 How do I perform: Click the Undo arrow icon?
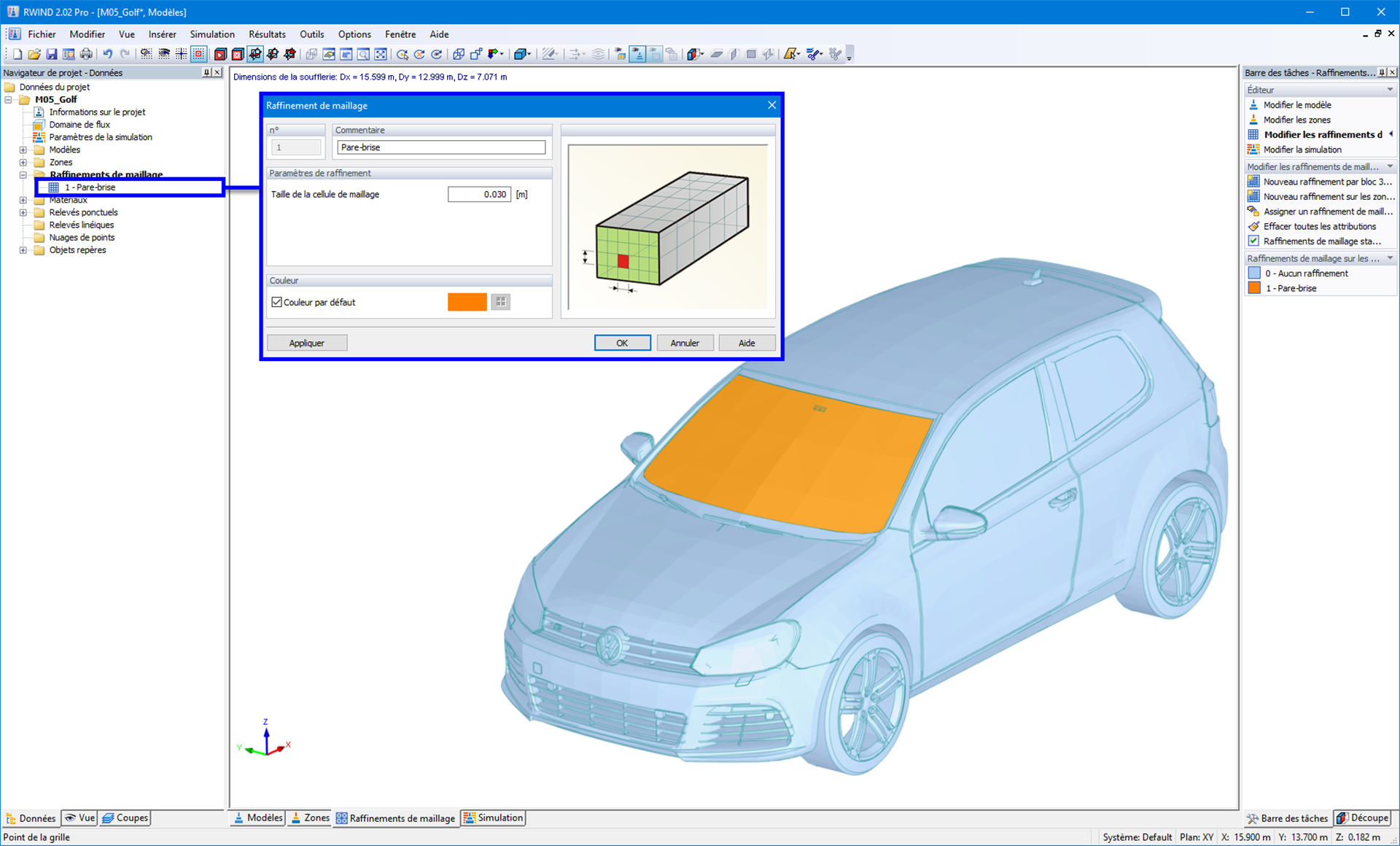tap(107, 54)
